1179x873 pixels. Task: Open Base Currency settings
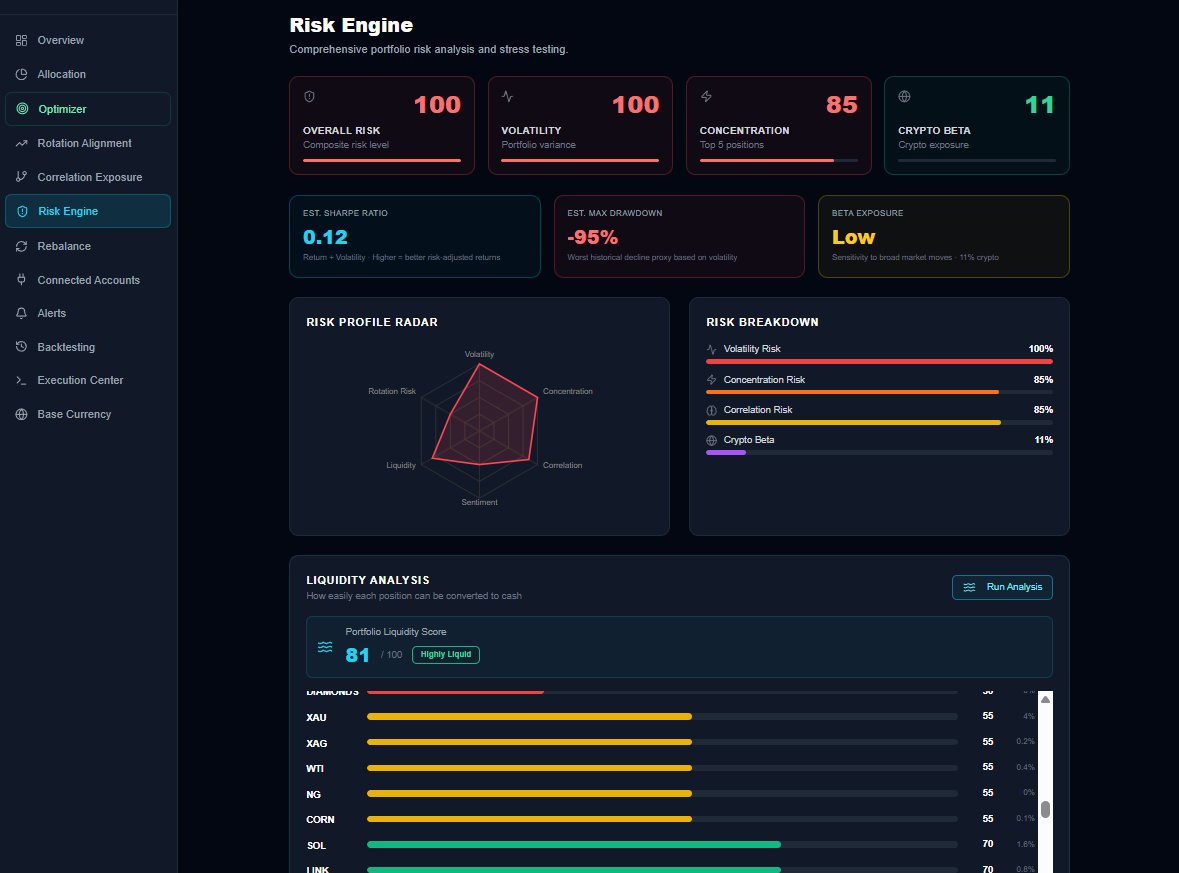[x=88, y=414]
